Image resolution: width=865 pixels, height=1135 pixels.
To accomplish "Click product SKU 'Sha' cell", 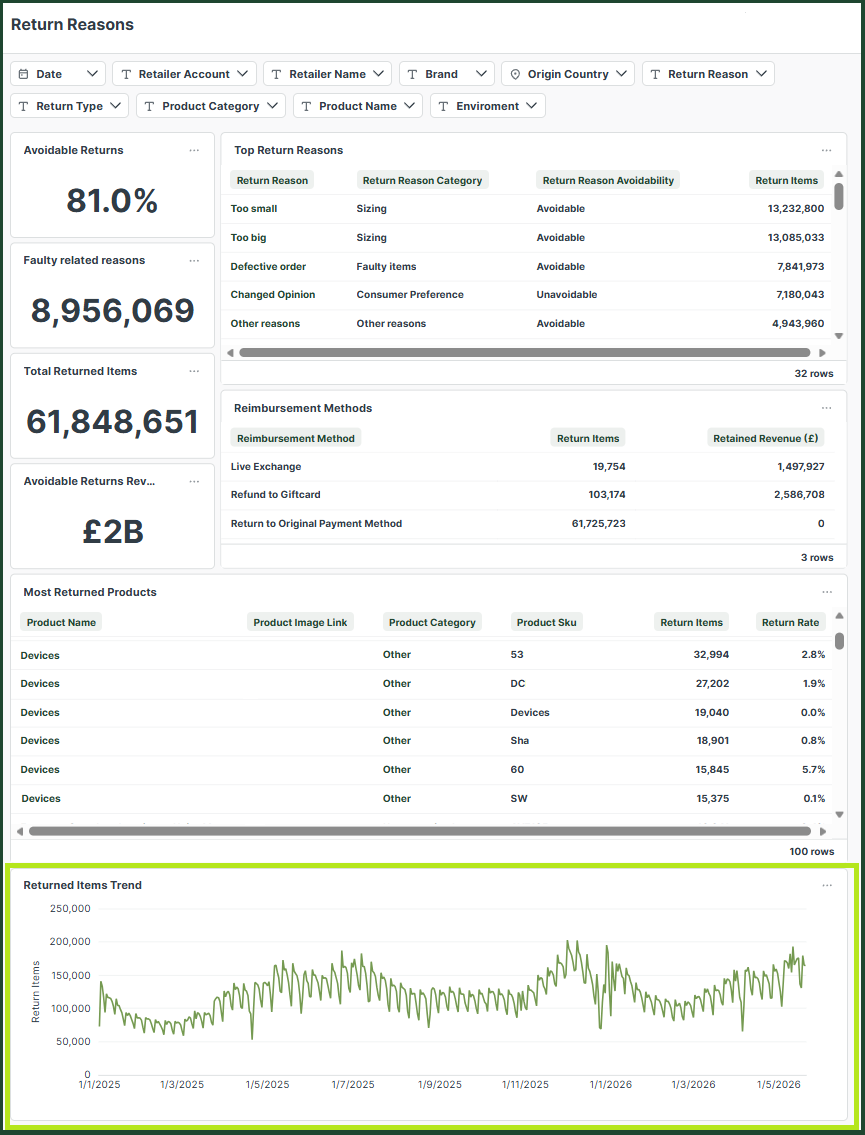I will point(520,741).
